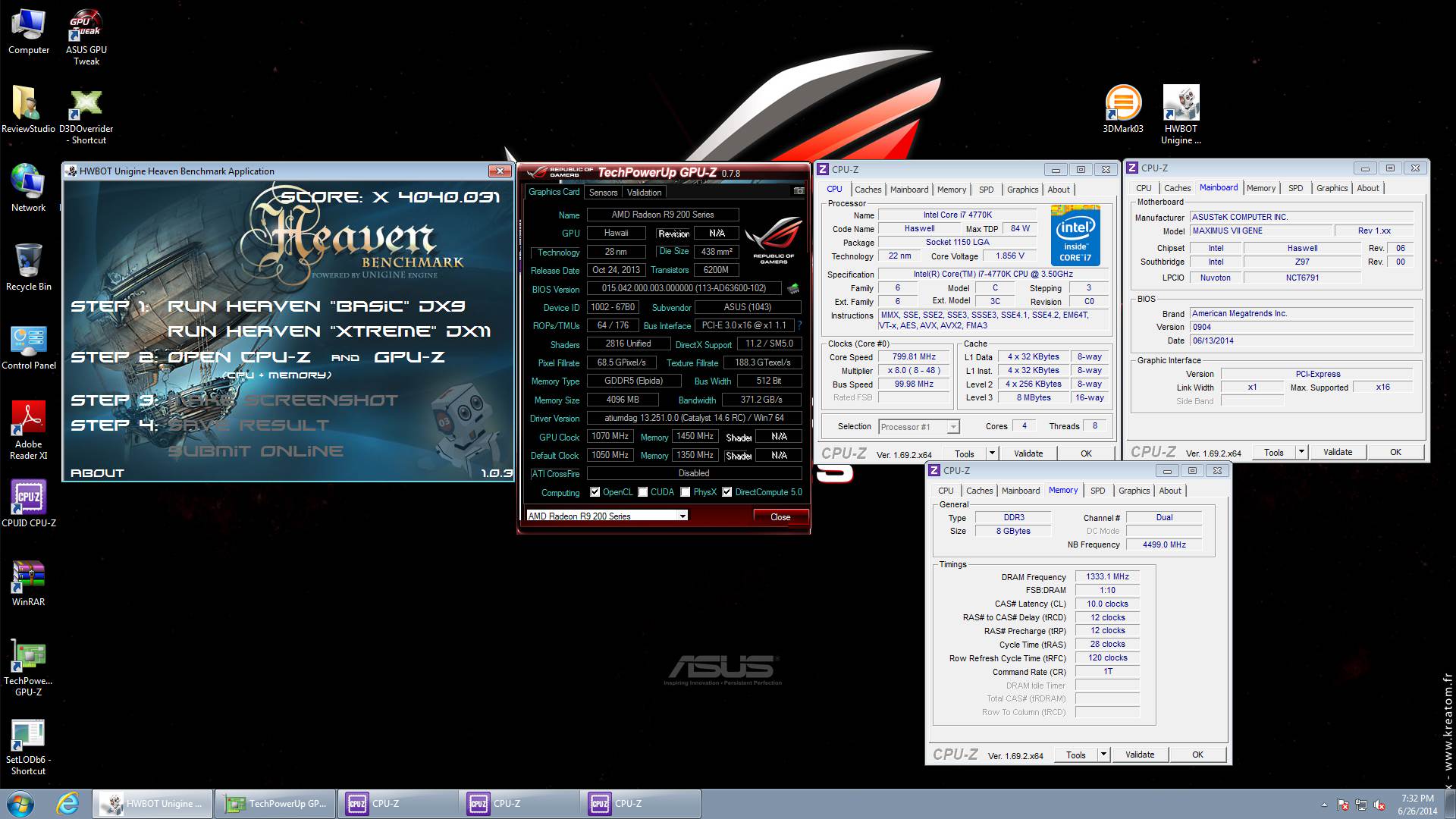Image resolution: width=1456 pixels, height=819 pixels.
Task: Open the Windows Start button
Action: (20, 804)
